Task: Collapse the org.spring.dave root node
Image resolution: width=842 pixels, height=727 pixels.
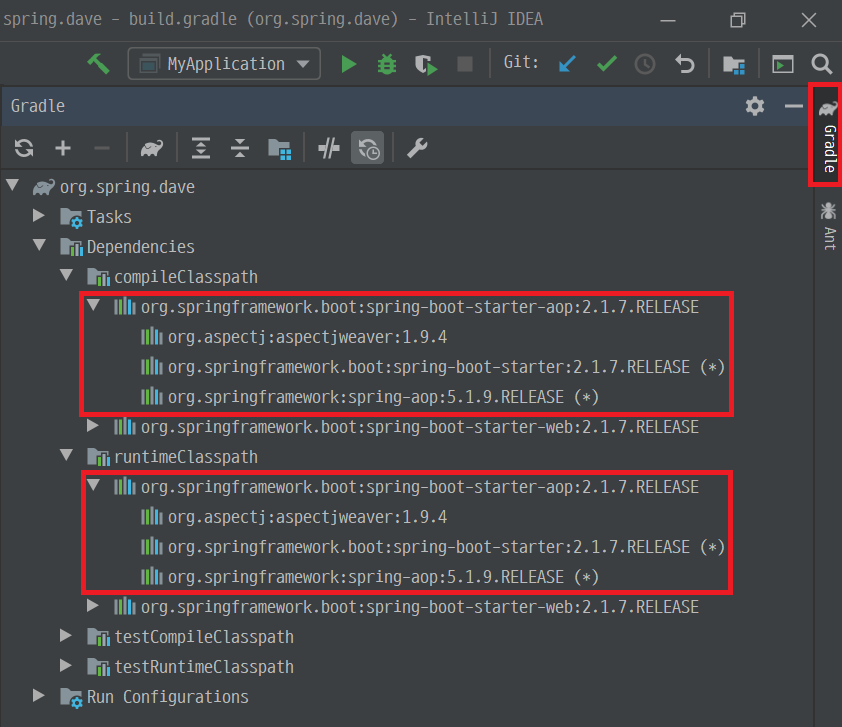Action: point(13,186)
